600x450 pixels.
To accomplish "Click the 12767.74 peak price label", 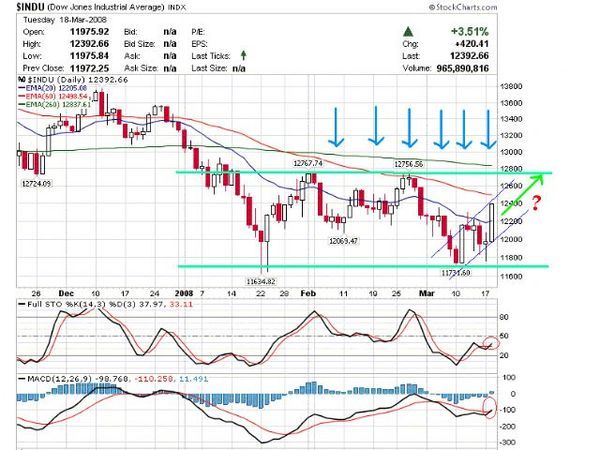I will coord(308,163).
